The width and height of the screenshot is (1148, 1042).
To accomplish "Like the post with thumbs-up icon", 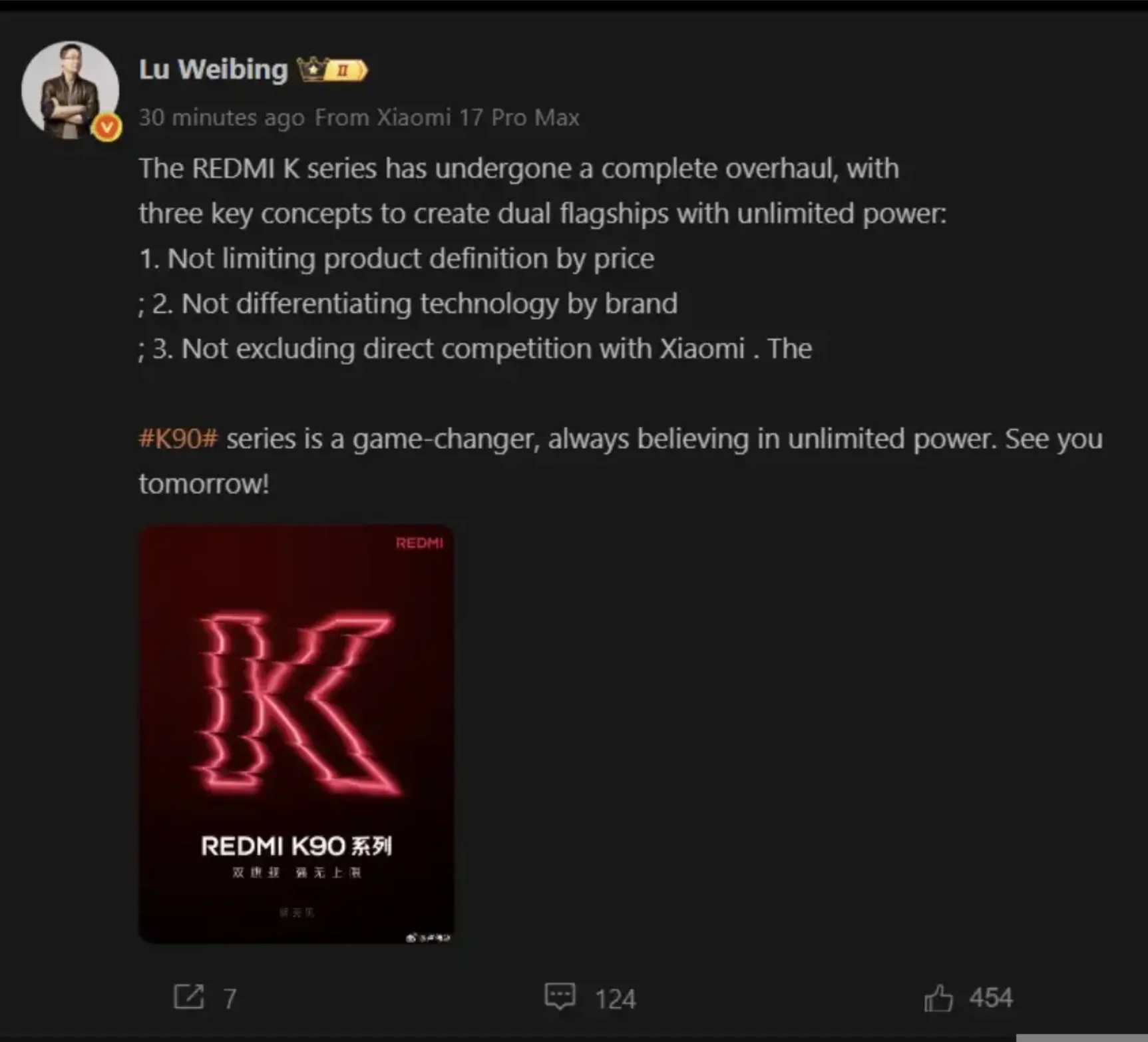I will (938, 998).
